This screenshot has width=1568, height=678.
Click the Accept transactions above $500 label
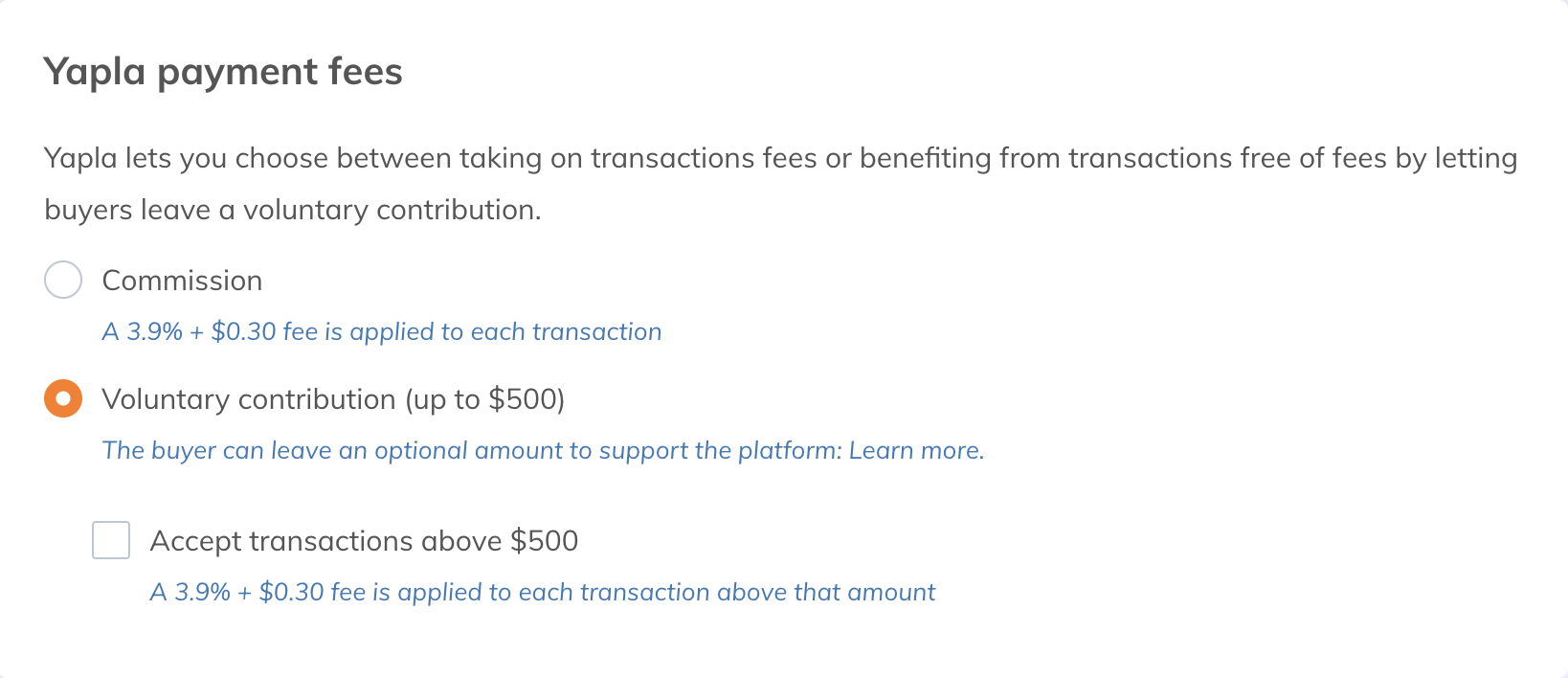[x=364, y=541]
